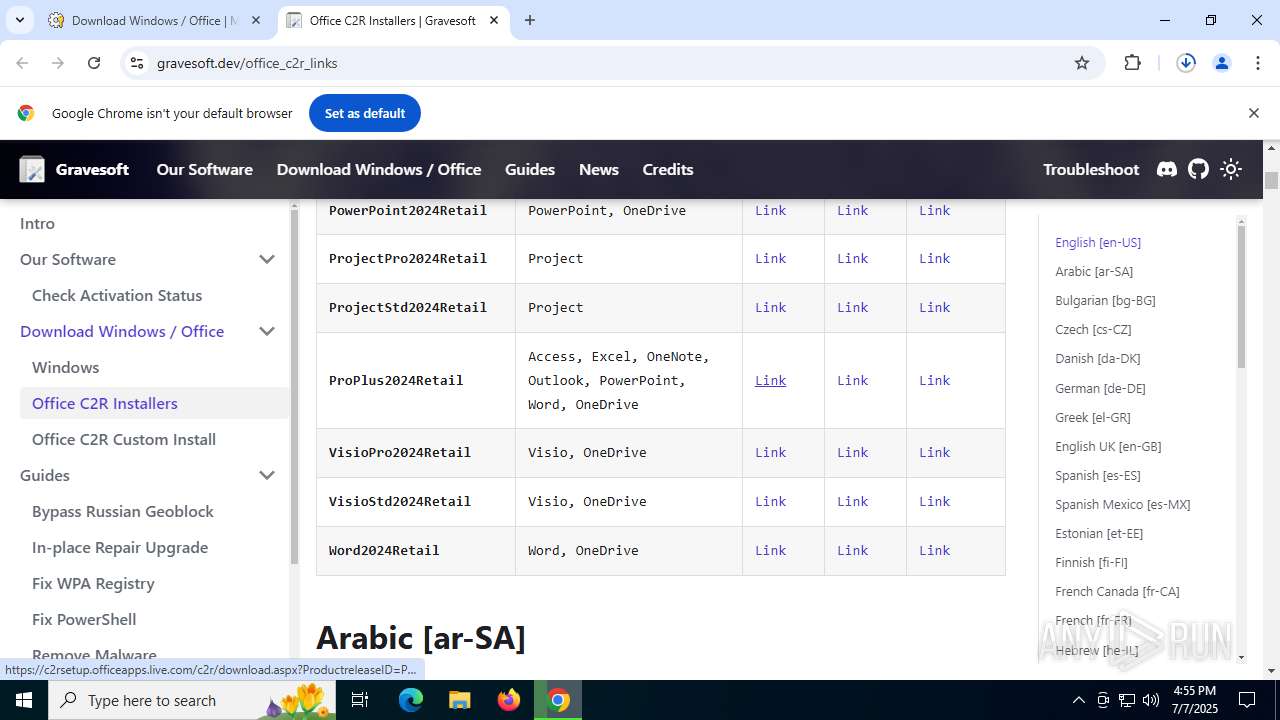Open Check Activation Status sidebar item
Screen dimensions: 1280x720
tap(117, 295)
